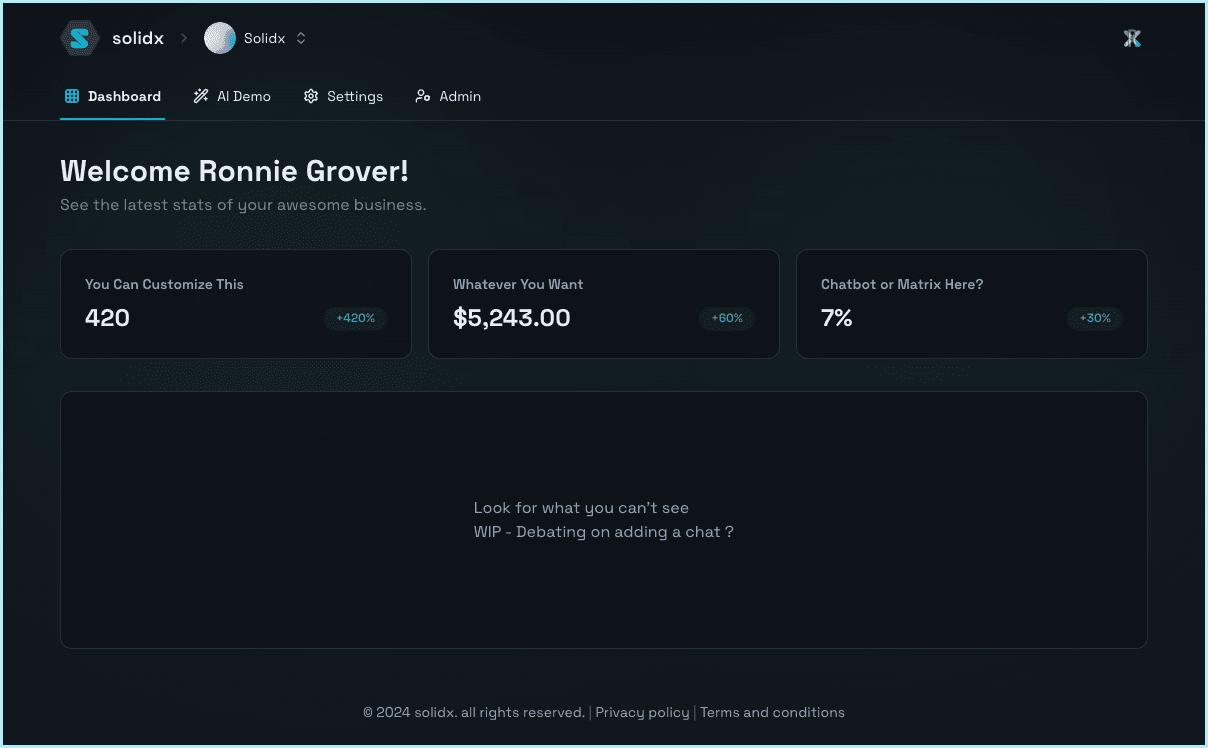
Task: Switch to the AI Demo tab
Action: (x=244, y=97)
